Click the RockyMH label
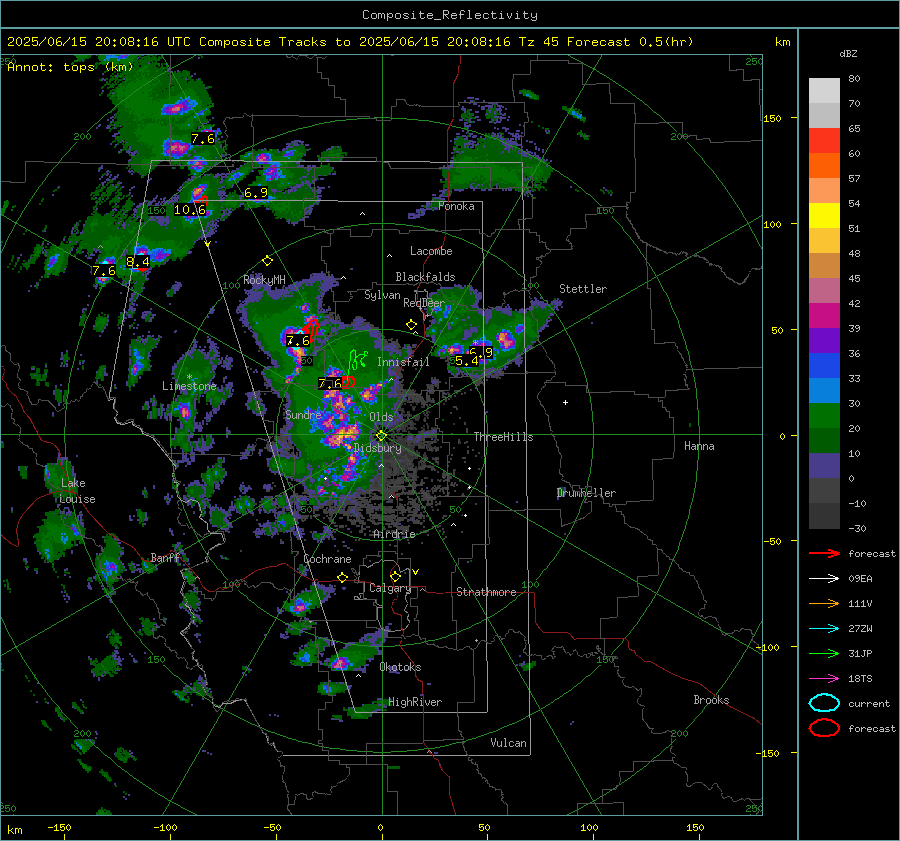Image resolution: width=900 pixels, height=841 pixels. click(x=264, y=280)
